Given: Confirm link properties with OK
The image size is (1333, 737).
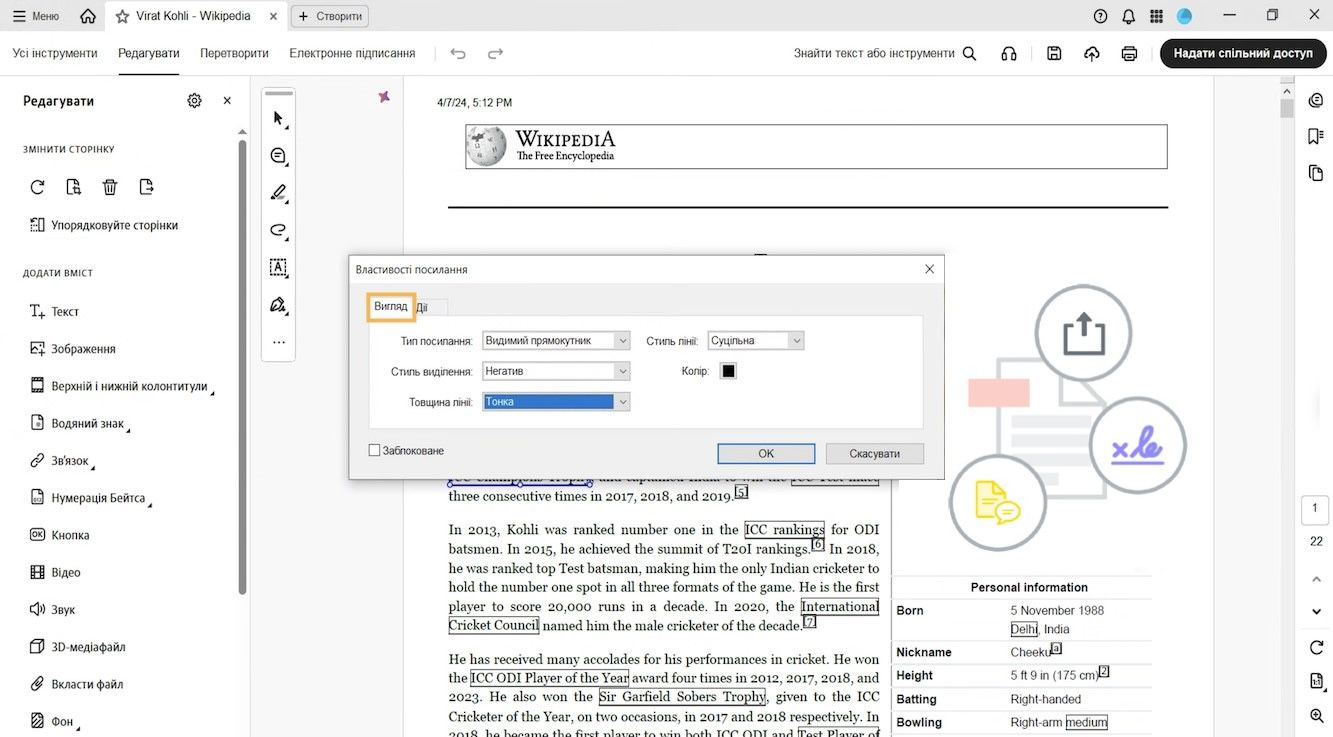Looking at the screenshot, I should click(766, 453).
